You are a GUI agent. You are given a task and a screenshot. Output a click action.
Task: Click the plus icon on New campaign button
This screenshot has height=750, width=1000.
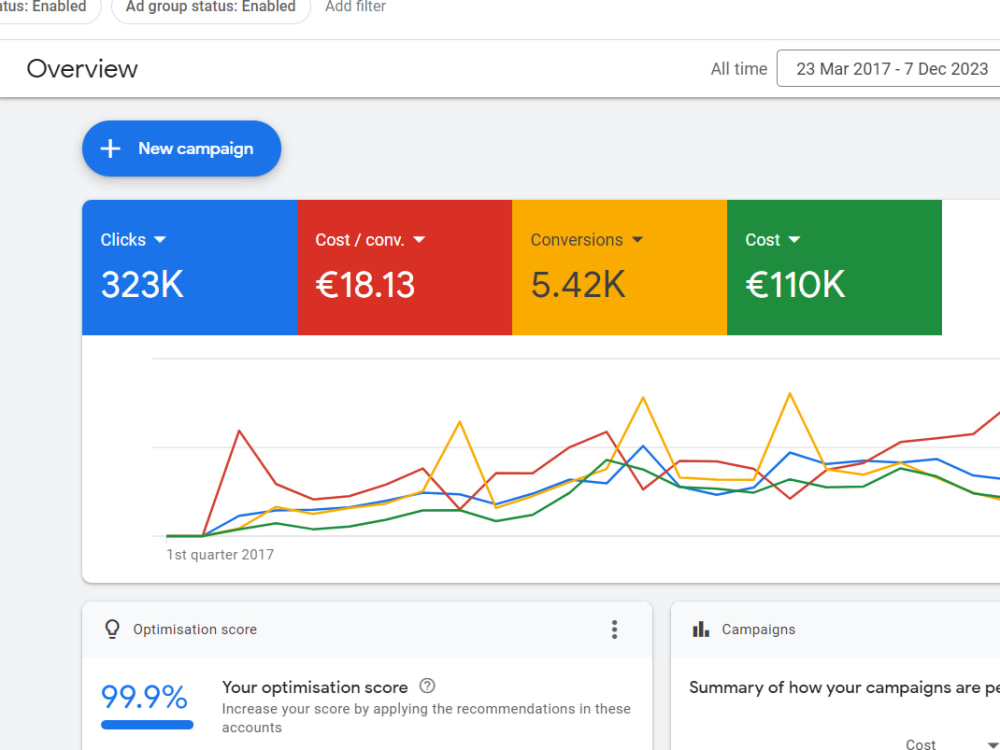point(110,148)
